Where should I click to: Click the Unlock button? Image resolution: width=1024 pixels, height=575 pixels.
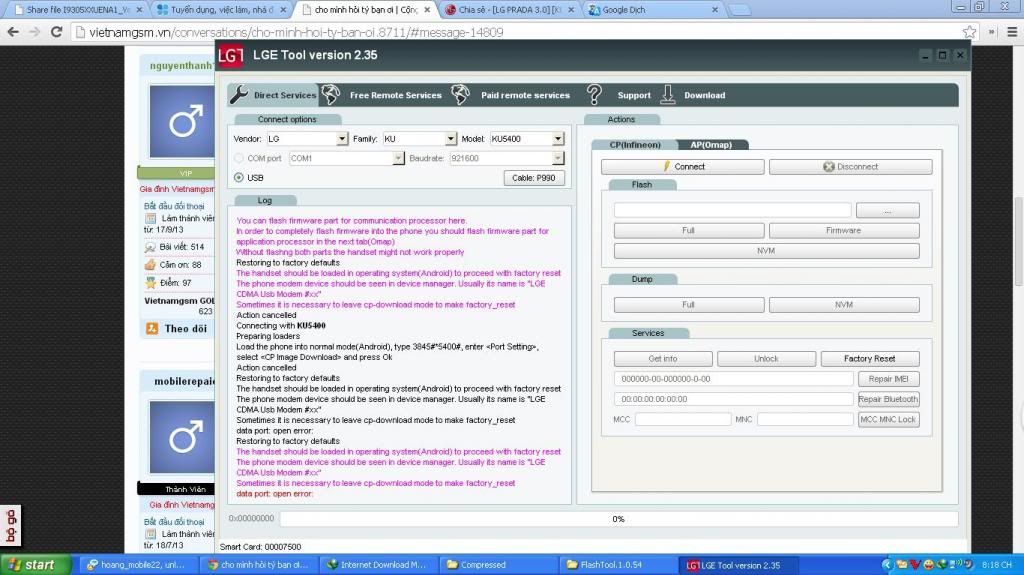(766, 359)
